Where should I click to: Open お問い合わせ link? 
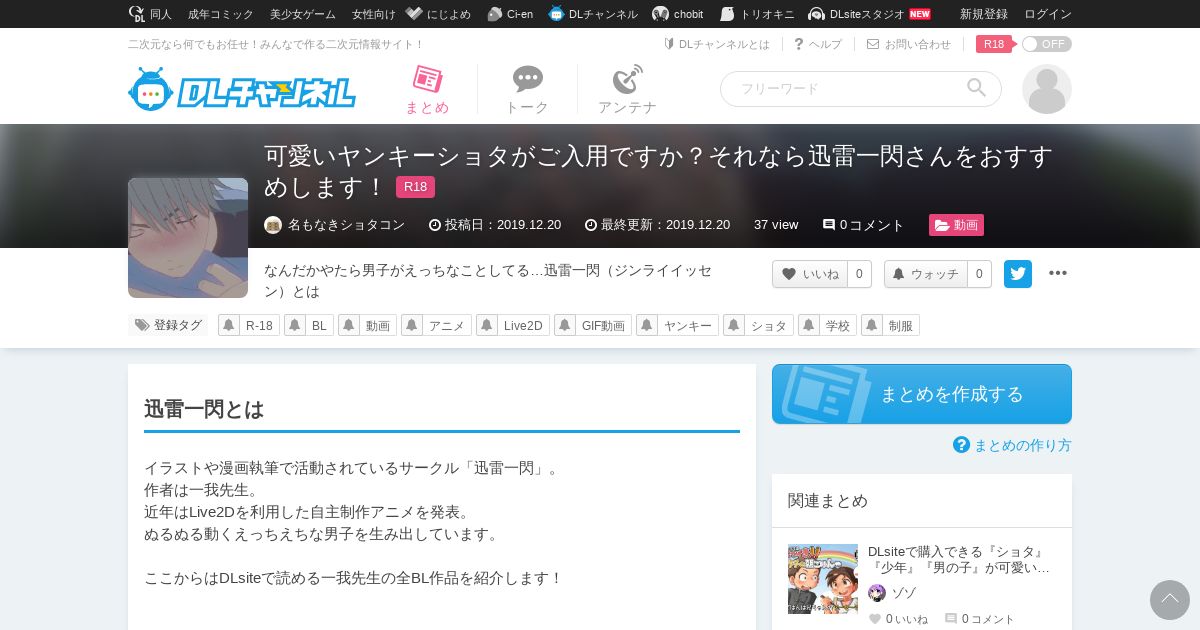909,44
